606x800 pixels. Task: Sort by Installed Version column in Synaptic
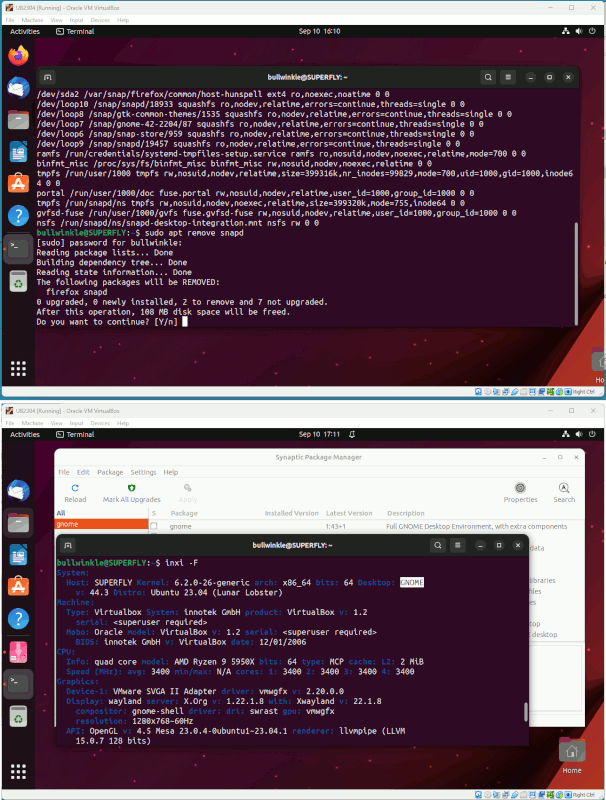tap(291, 513)
